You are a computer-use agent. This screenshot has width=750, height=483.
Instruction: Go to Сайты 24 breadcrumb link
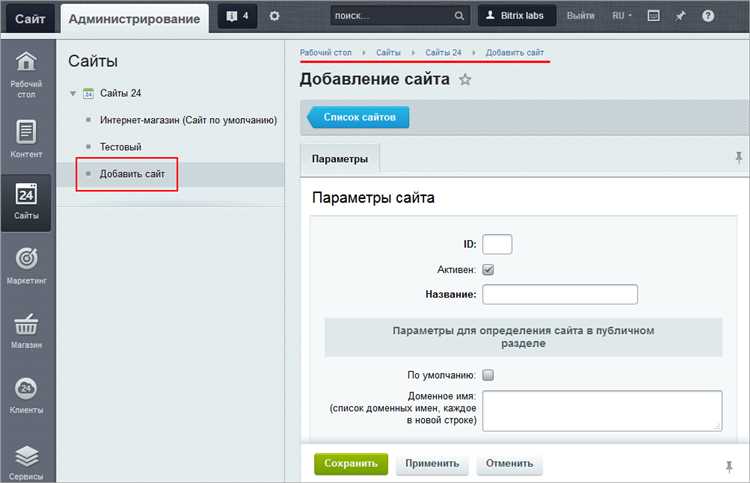443,53
